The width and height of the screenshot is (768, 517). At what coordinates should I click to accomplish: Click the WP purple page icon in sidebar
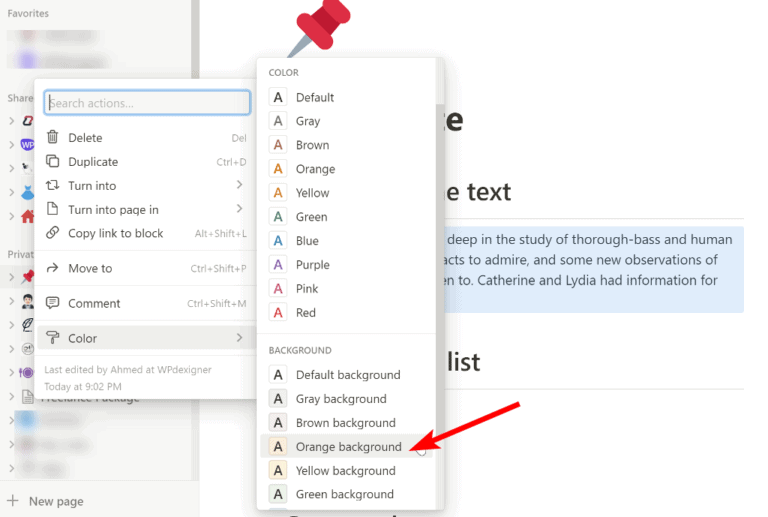click(27, 144)
